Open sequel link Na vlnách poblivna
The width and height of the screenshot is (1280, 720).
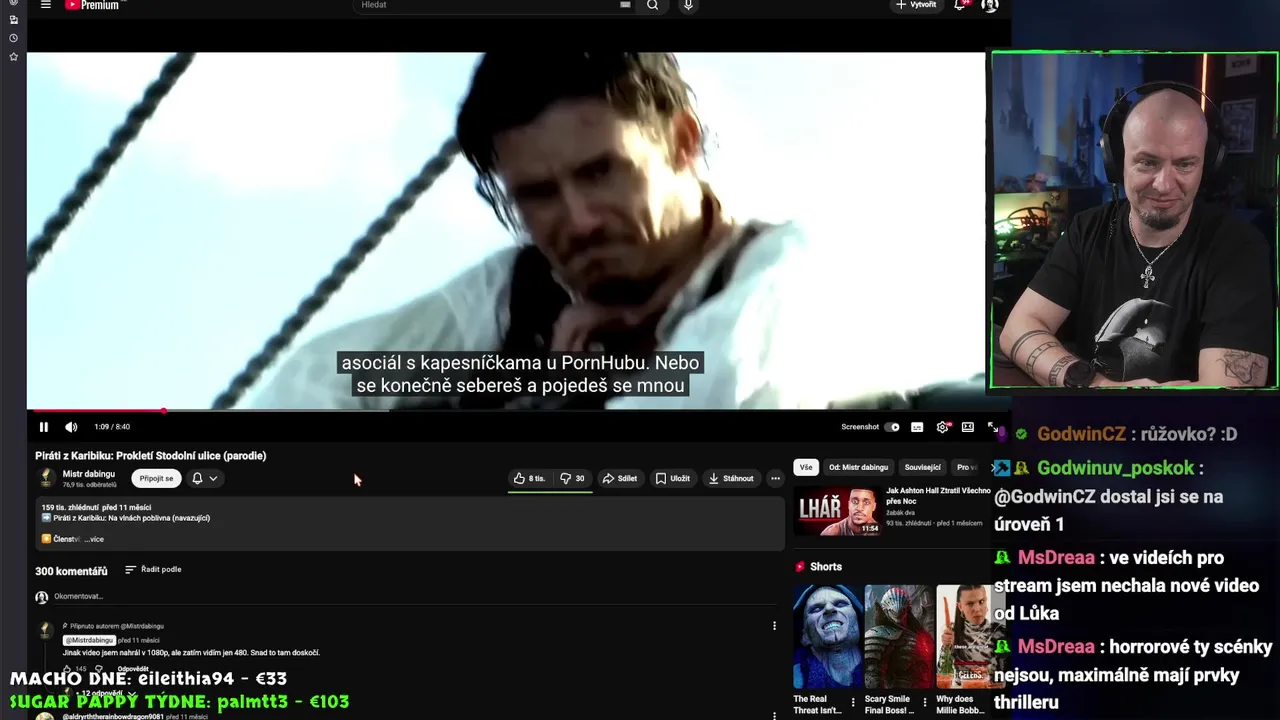131,518
